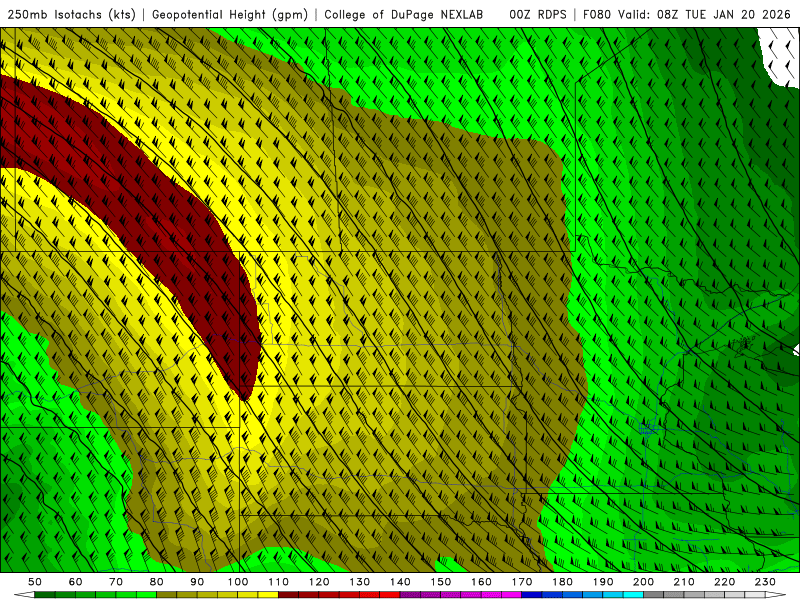The image size is (800, 600).
Task: Select the 70 value on the legend
Action: [116, 582]
